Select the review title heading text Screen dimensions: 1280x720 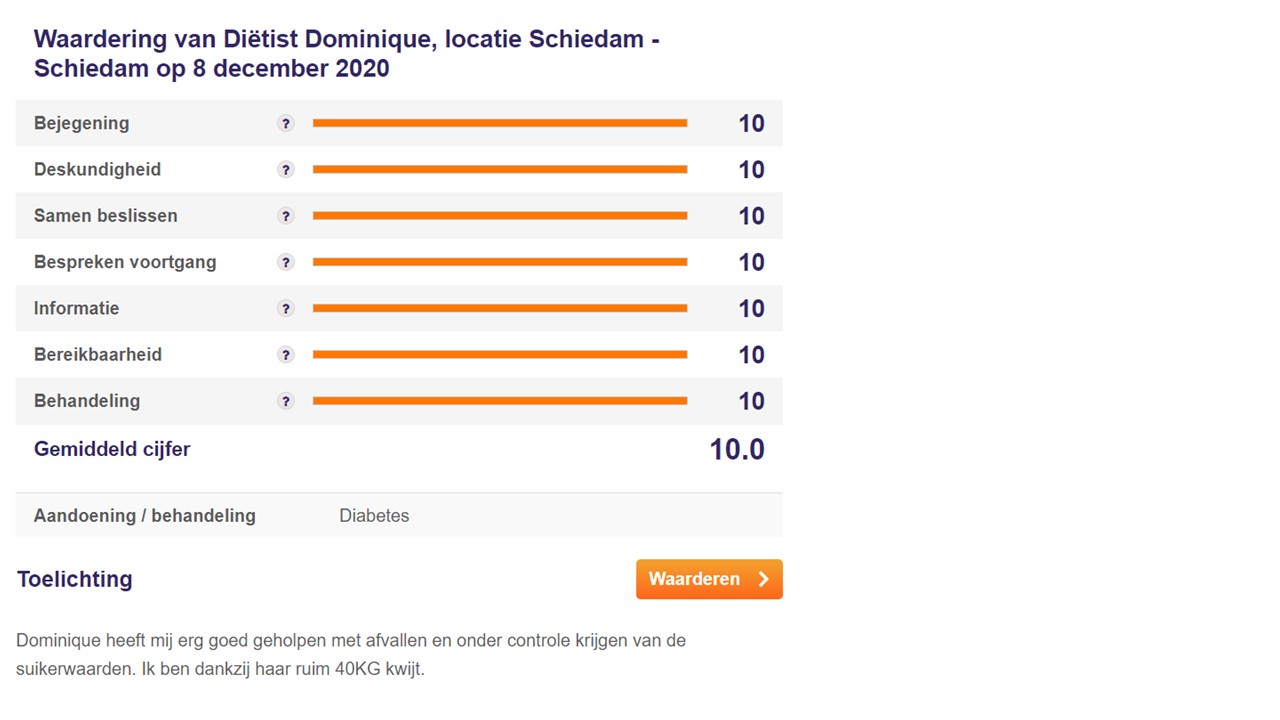coord(346,54)
